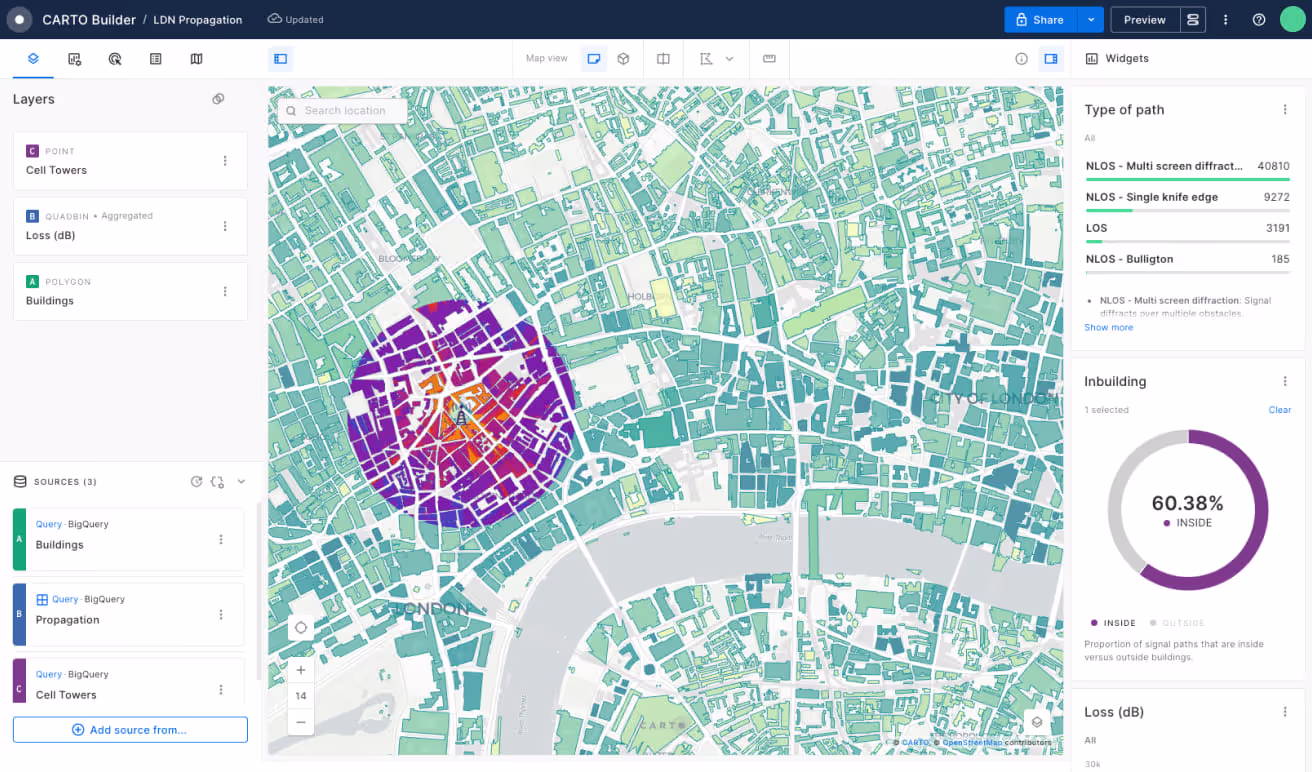This screenshot has width=1312, height=772.
Task: Click the Add source from button
Action: (x=130, y=729)
